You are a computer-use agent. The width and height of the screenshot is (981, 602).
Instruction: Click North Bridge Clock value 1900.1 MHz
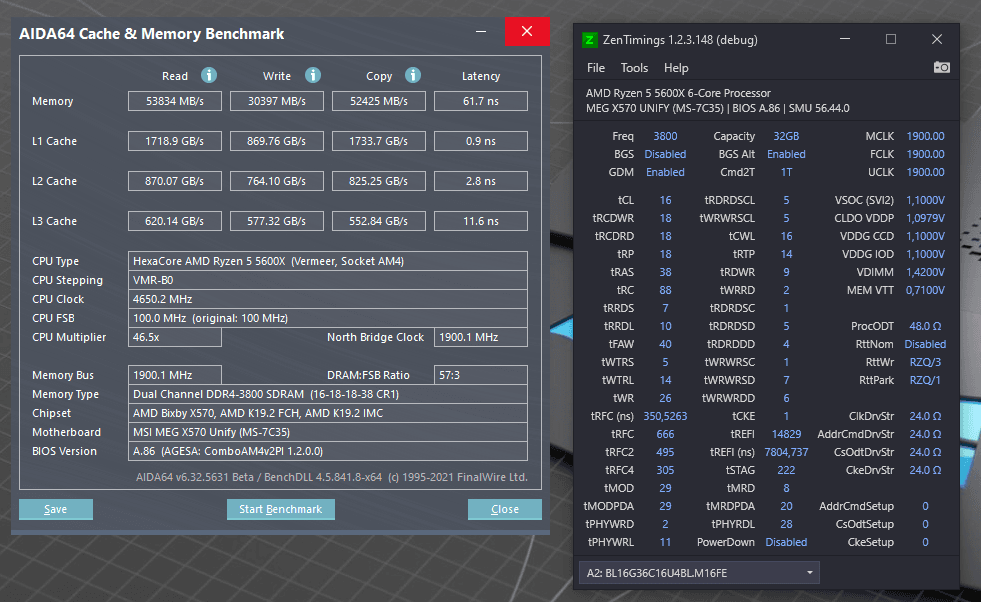pos(481,337)
